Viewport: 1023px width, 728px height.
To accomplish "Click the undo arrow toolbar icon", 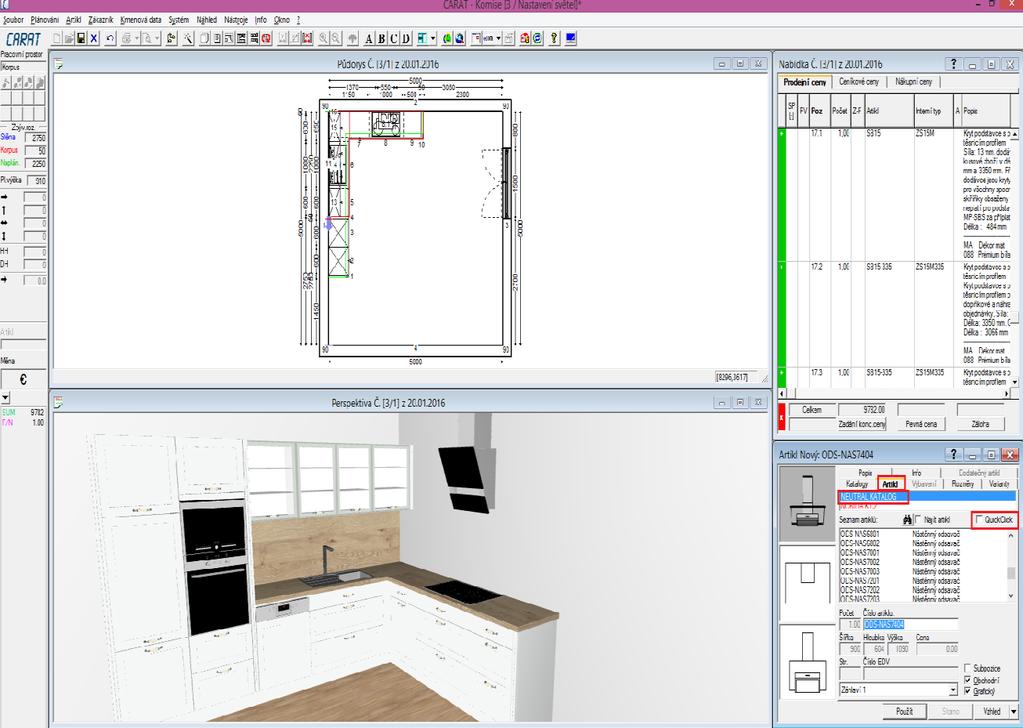I will tap(110, 38).
